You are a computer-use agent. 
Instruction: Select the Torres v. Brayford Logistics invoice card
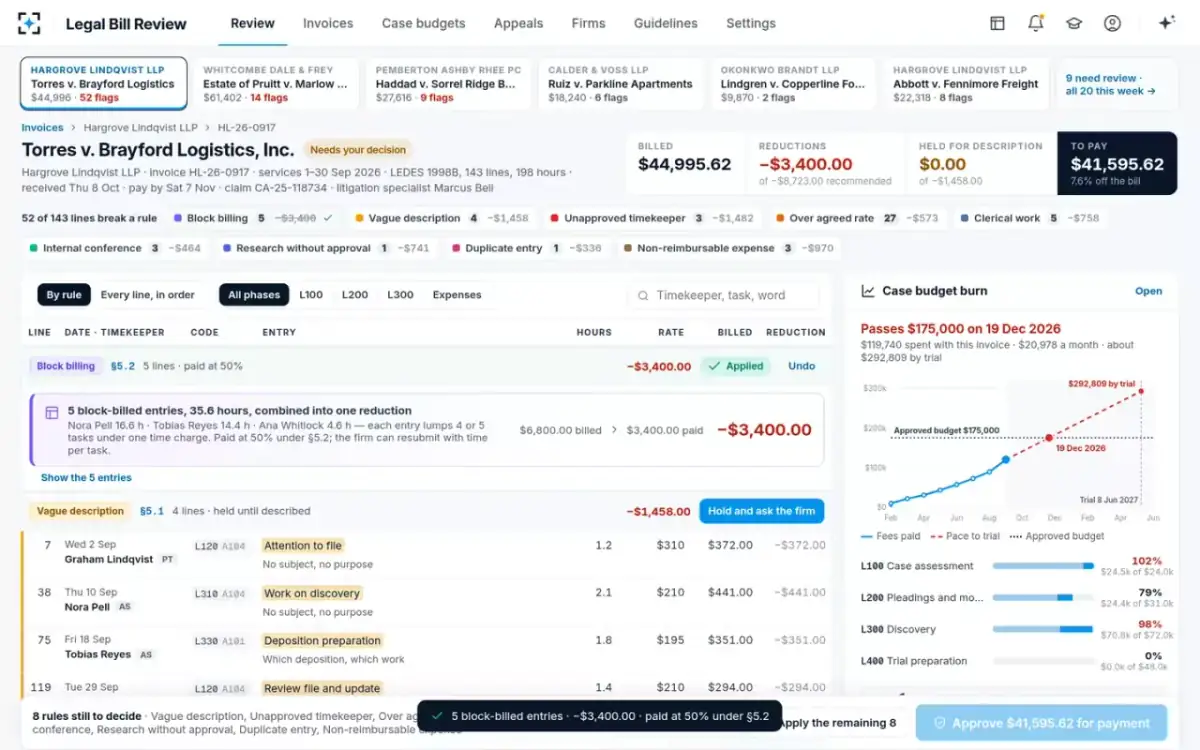pyautogui.click(x=104, y=84)
